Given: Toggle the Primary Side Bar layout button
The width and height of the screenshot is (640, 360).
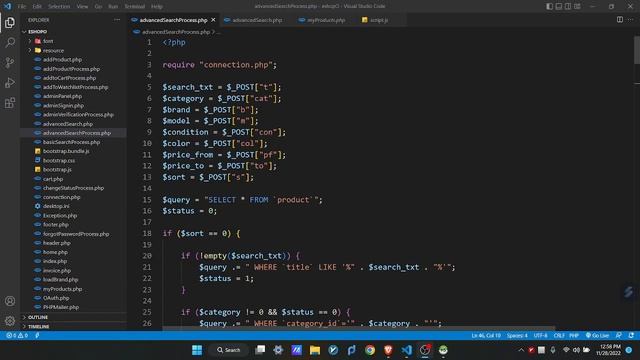Looking at the screenshot, I should pos(550,6).
